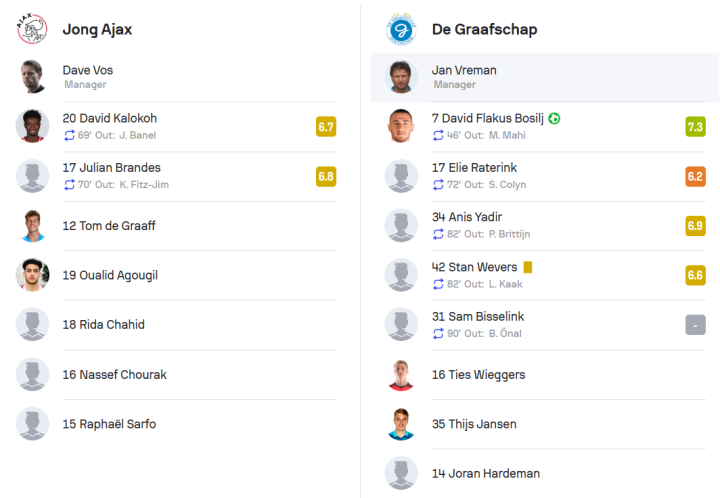This screenshot has width=720, height=498.
Task: Open David Kalokoh's 6.7 rating badge
Action: coord(325,126)
